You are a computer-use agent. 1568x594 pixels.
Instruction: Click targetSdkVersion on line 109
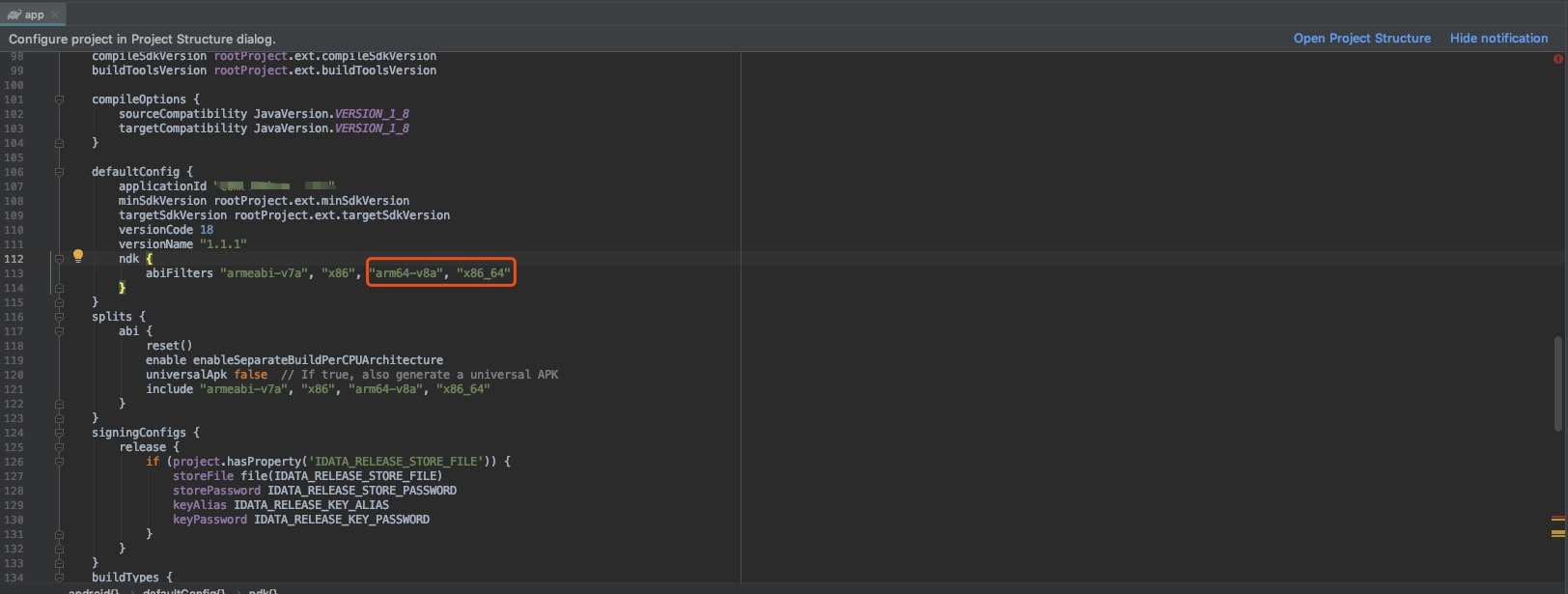click(x=173, y=215)
